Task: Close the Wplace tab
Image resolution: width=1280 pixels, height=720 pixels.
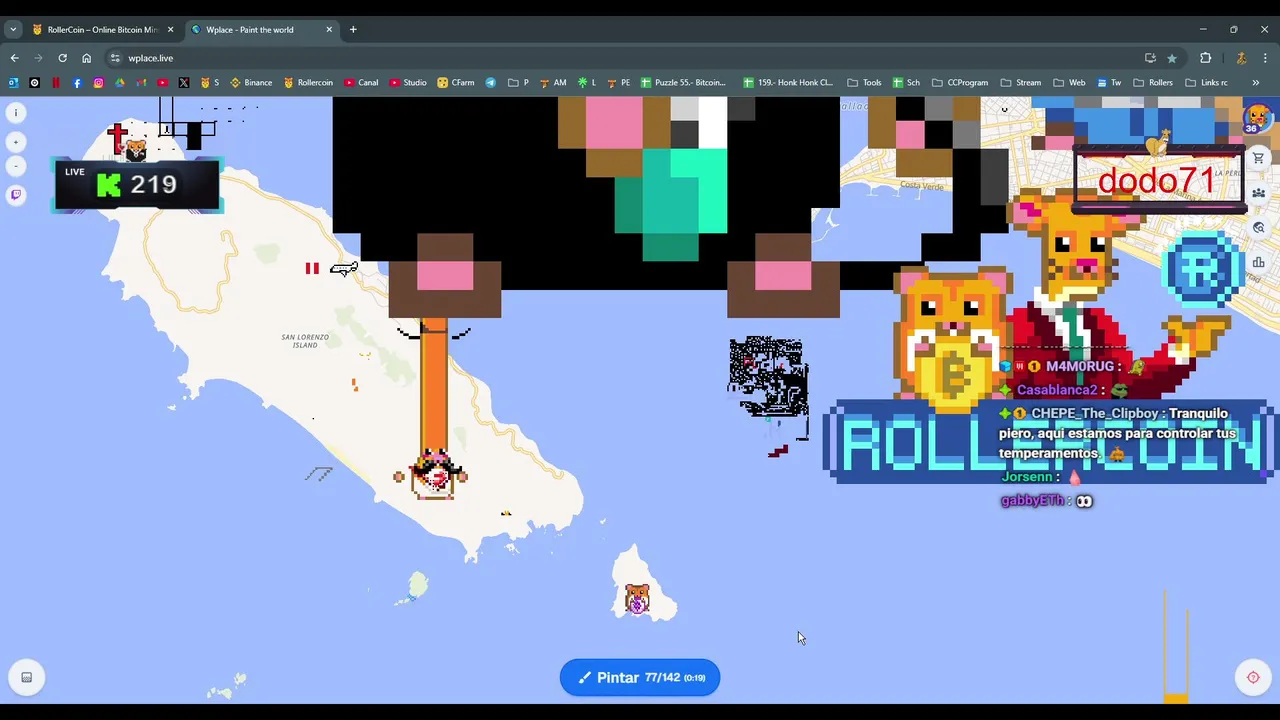Action: tap(329, 30)
